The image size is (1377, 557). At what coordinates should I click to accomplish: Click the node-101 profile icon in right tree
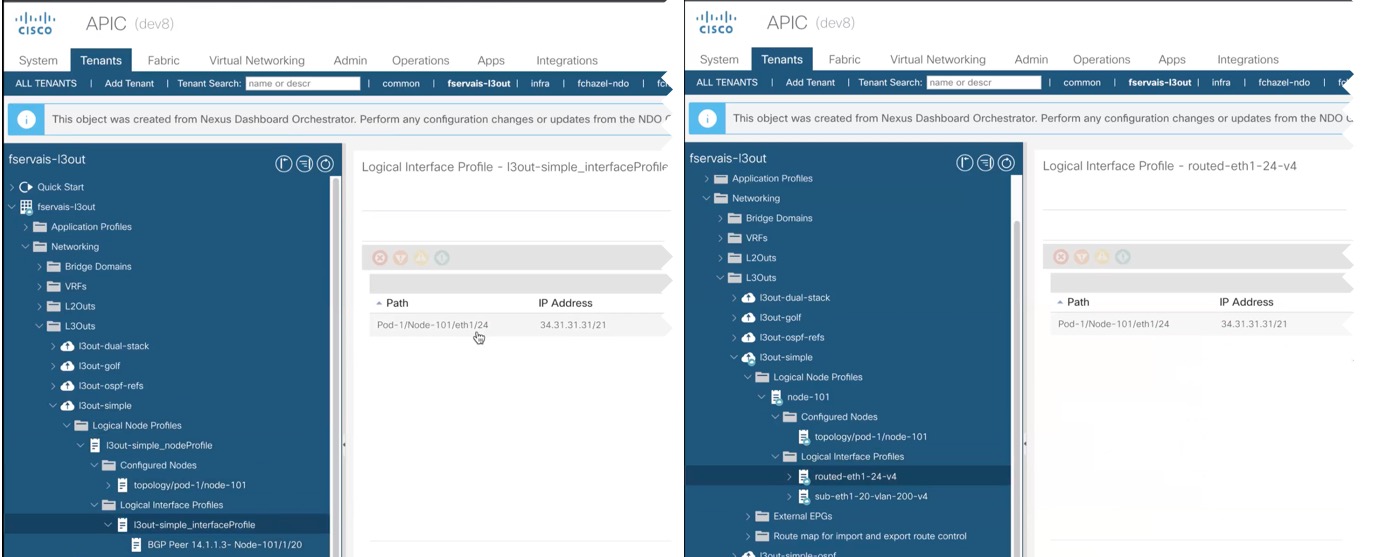(776, 397)
